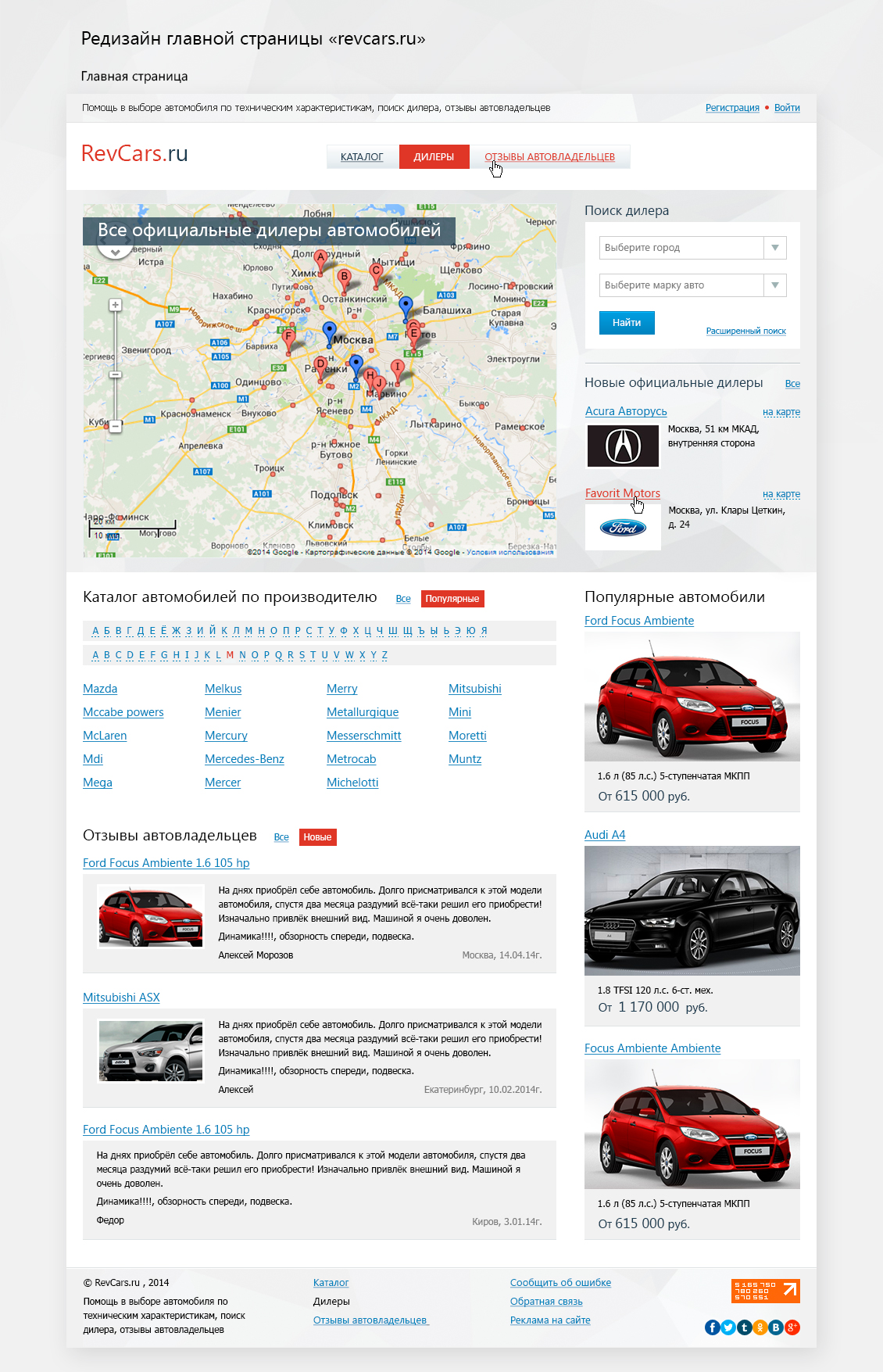Click map marker J near Марьино
The height and width of the screenshot is (1372, 883).
pos(379,386)
